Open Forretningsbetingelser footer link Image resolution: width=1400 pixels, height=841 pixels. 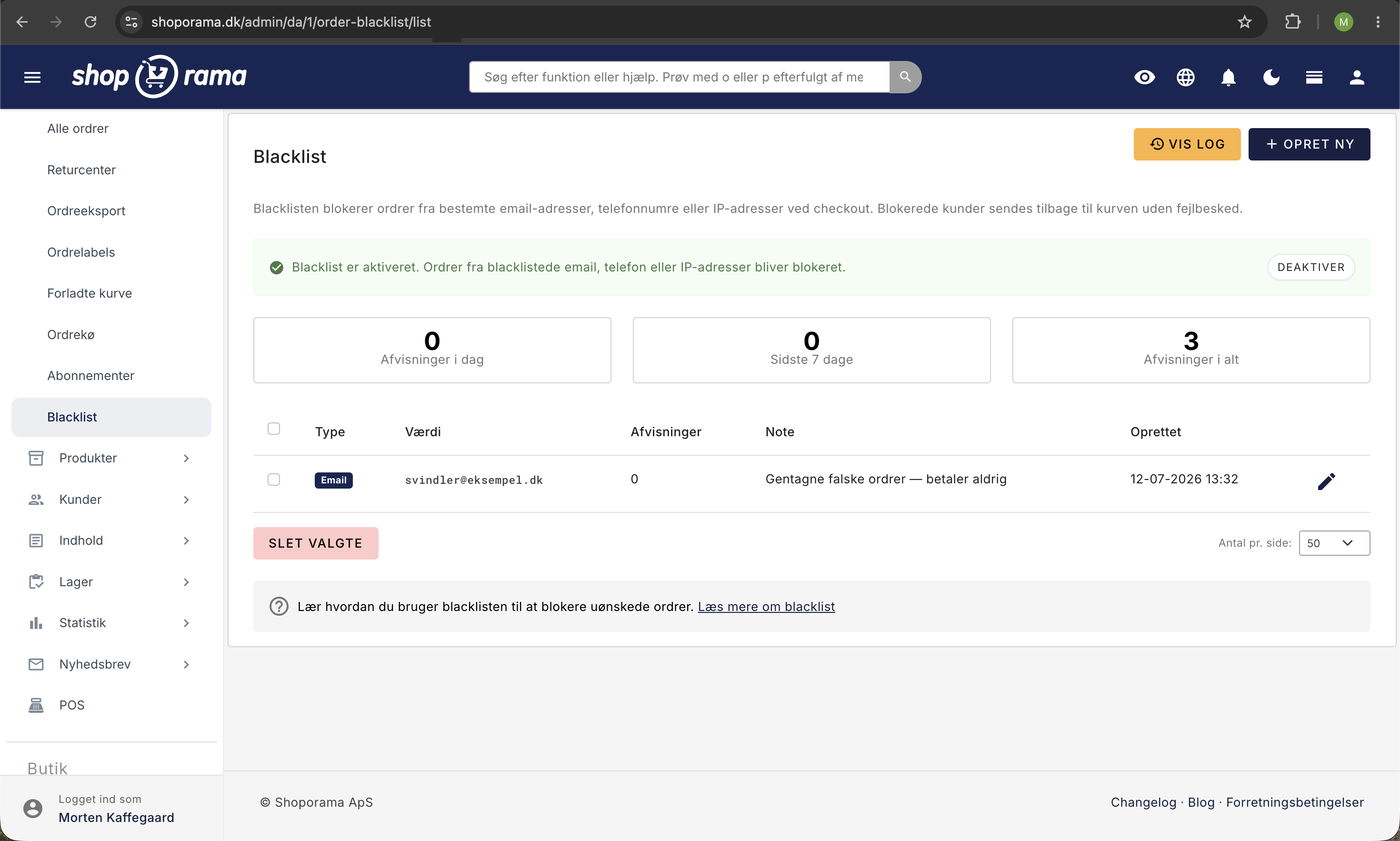(x=1295, y=802)
